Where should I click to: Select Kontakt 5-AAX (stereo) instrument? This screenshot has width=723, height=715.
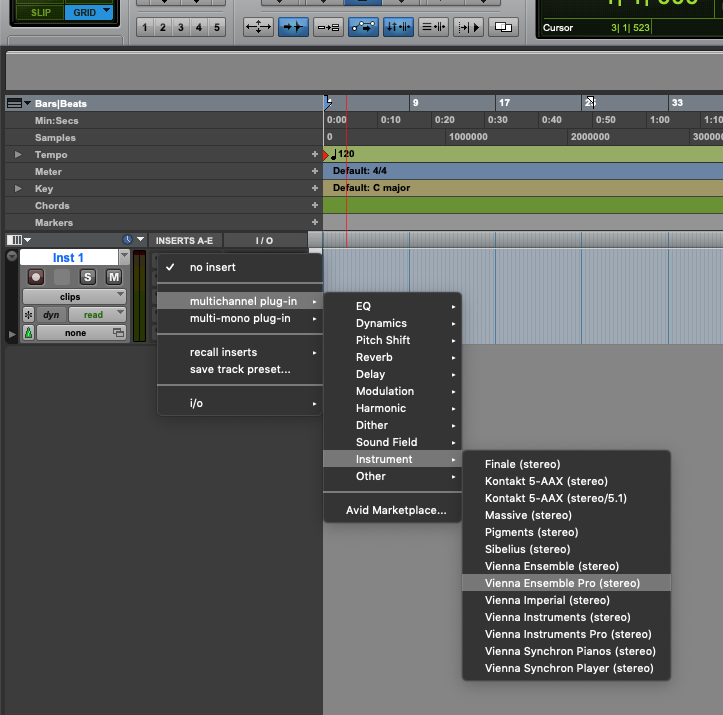tap(566, 481)
